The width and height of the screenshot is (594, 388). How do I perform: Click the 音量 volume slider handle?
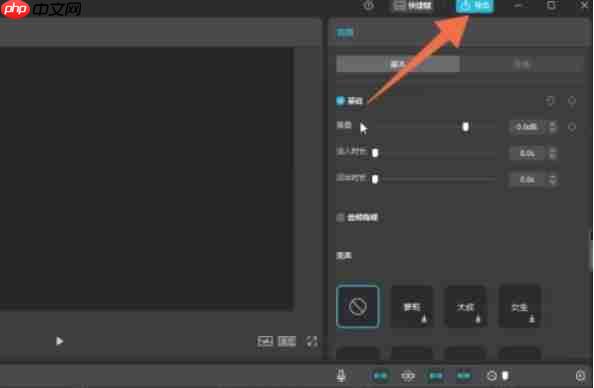point(466,127)
